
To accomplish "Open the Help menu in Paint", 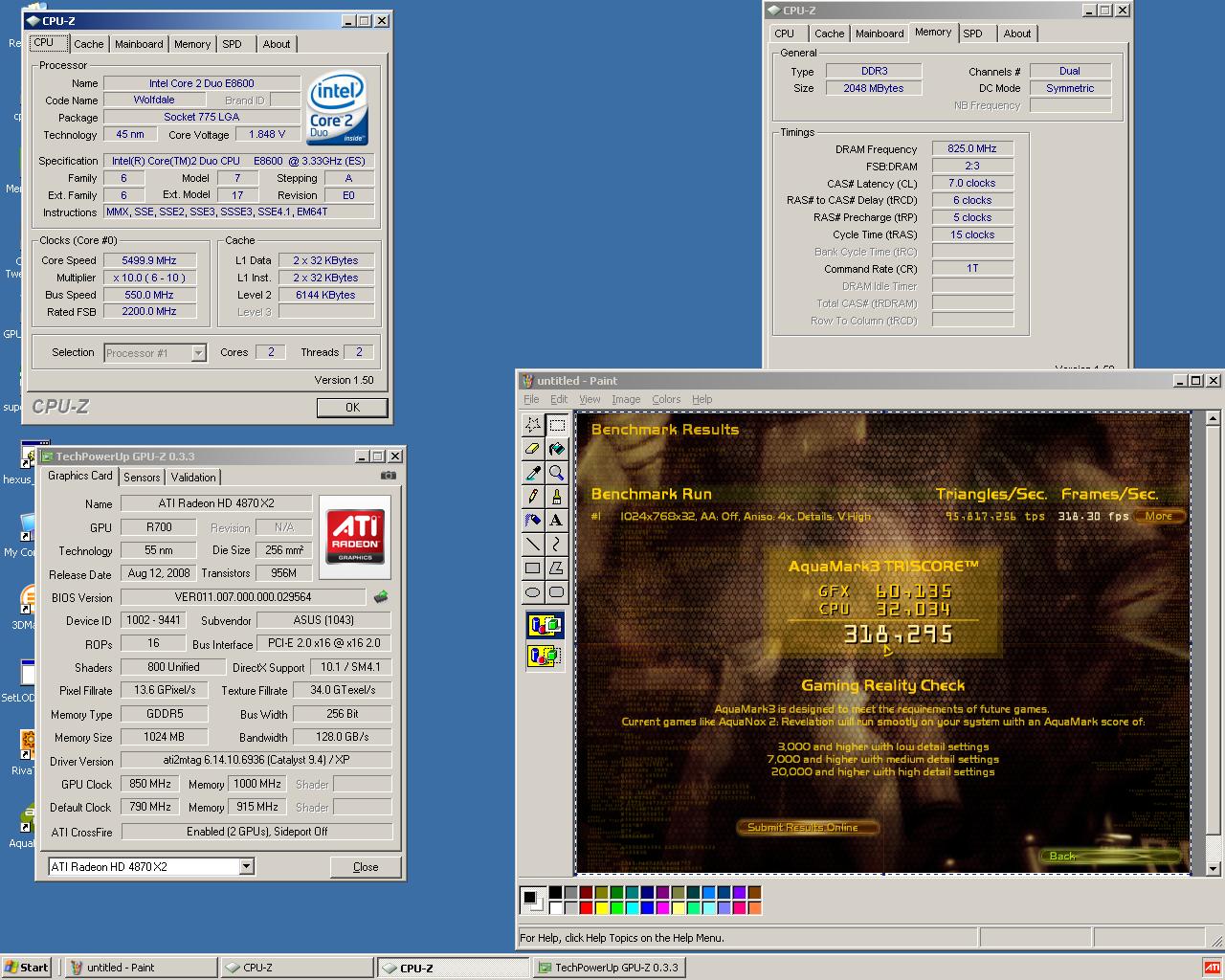I will tap(702, 399).
